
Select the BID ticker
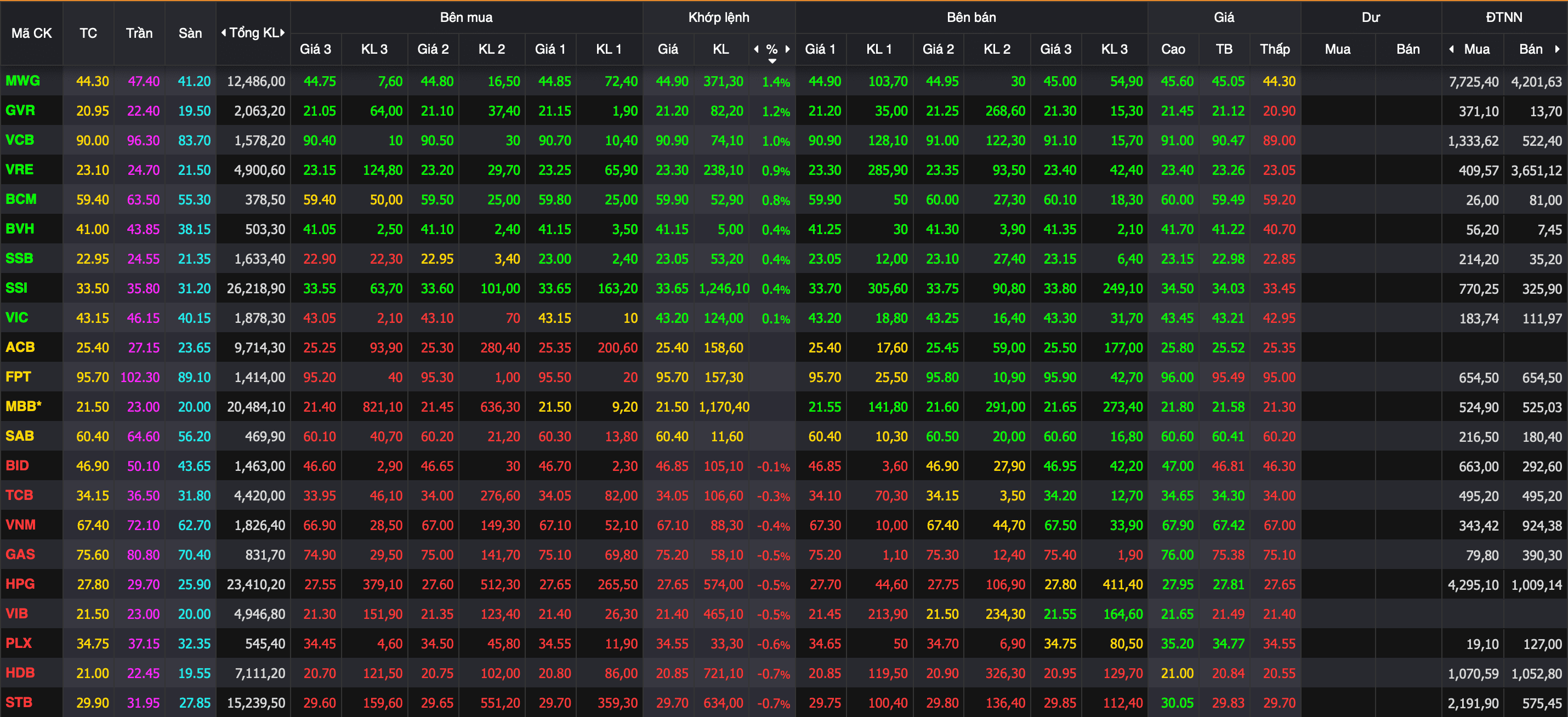click(x=17, y=465)
